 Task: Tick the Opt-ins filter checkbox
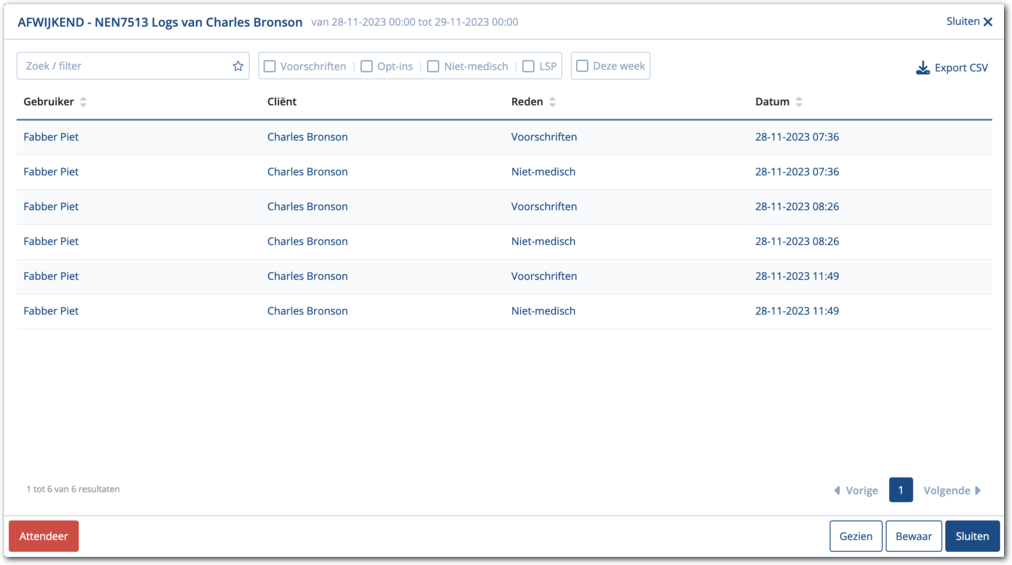[x=367, y=67]
